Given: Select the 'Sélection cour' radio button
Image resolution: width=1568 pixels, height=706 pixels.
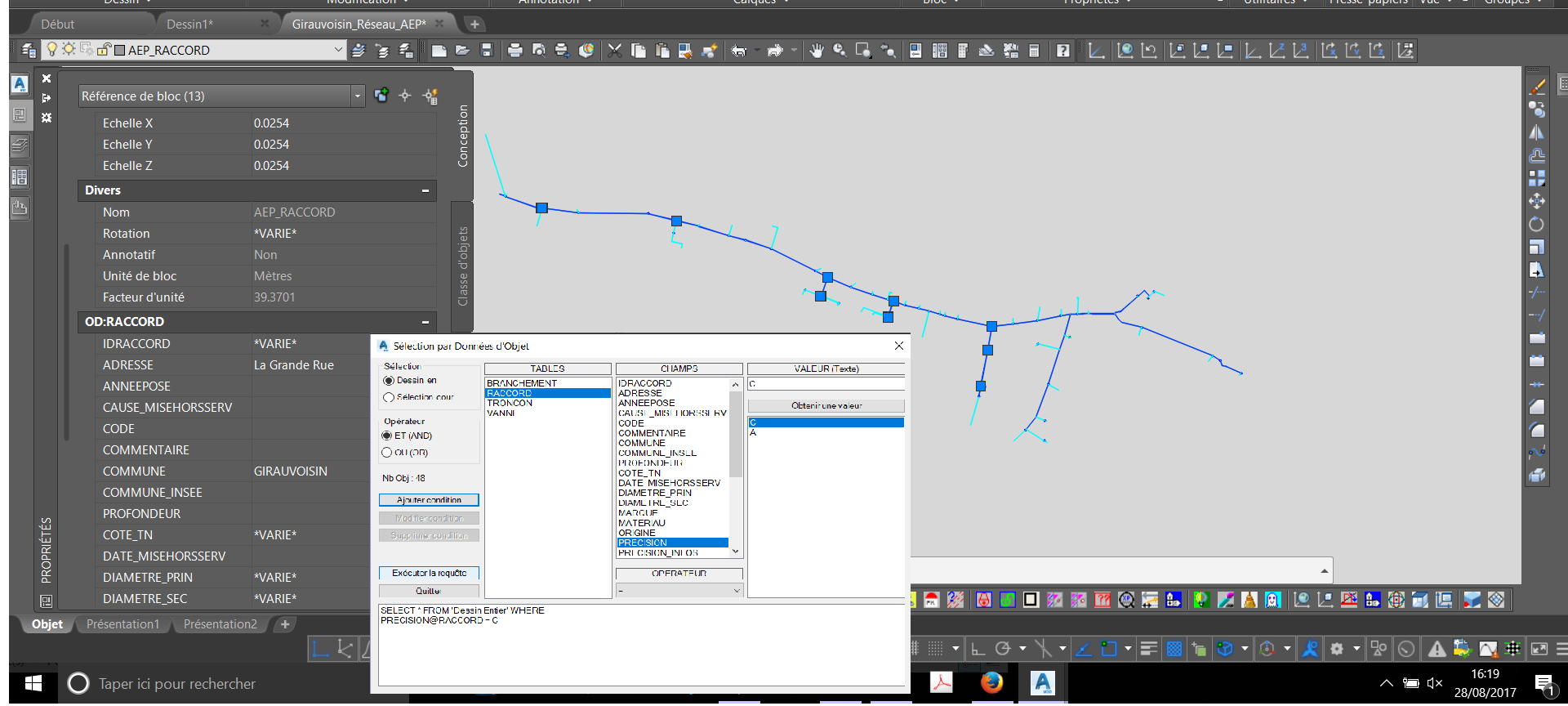Looking at the screenshot, I should click(x=389, y=397).
